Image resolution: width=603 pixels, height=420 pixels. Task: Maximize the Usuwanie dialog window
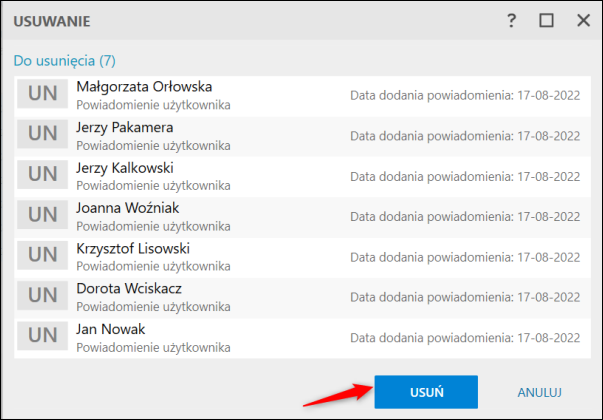tap(546, 20)
